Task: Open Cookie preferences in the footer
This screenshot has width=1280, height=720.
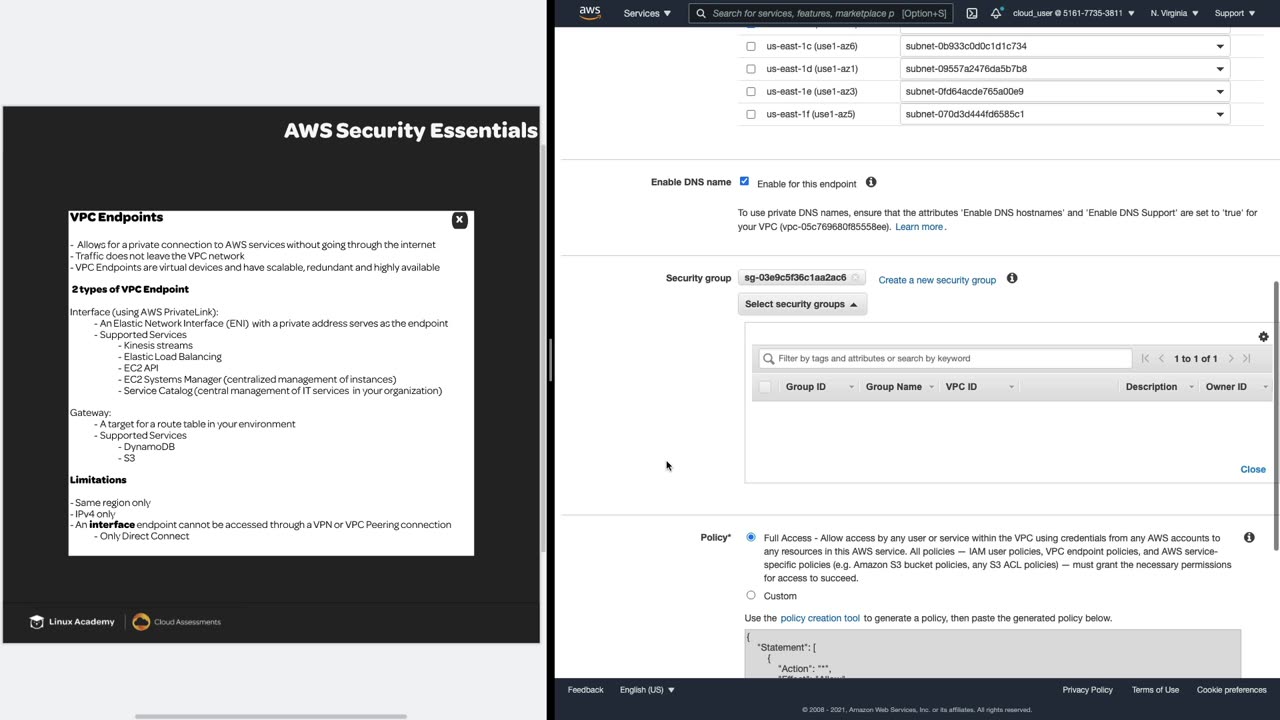Action: point(1231,690)
